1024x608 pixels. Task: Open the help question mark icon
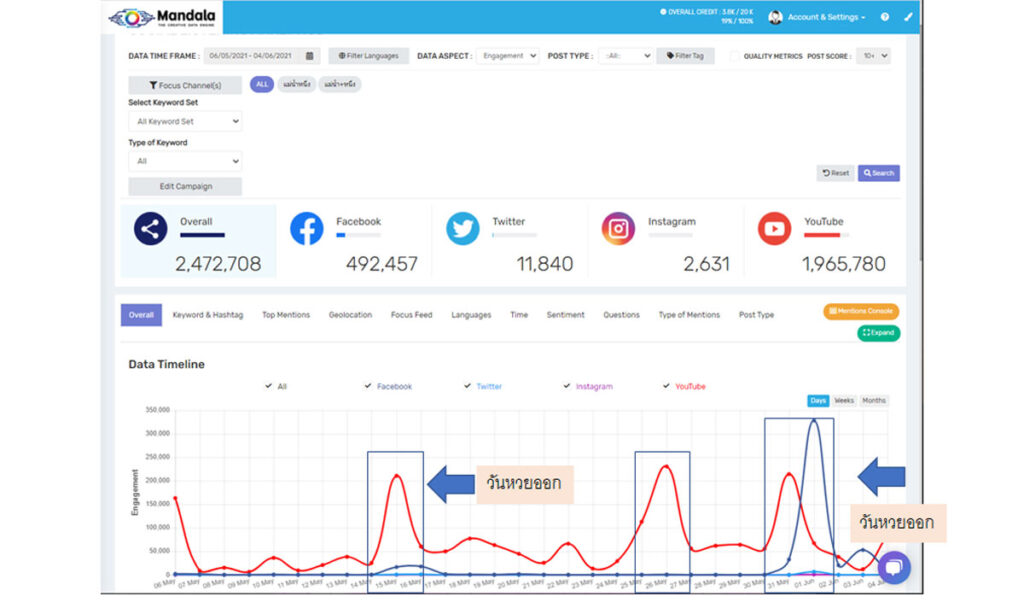click(x=885, y=17)
